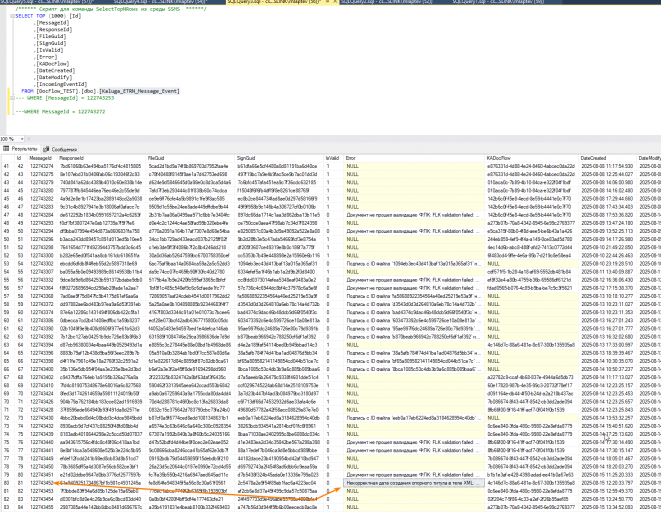Viewport: 661px width, 512px height.
Task: Click Error cell 'Некорректная дата создания опорного титула'
Action: pyautogui.click(x=414, y=483)
